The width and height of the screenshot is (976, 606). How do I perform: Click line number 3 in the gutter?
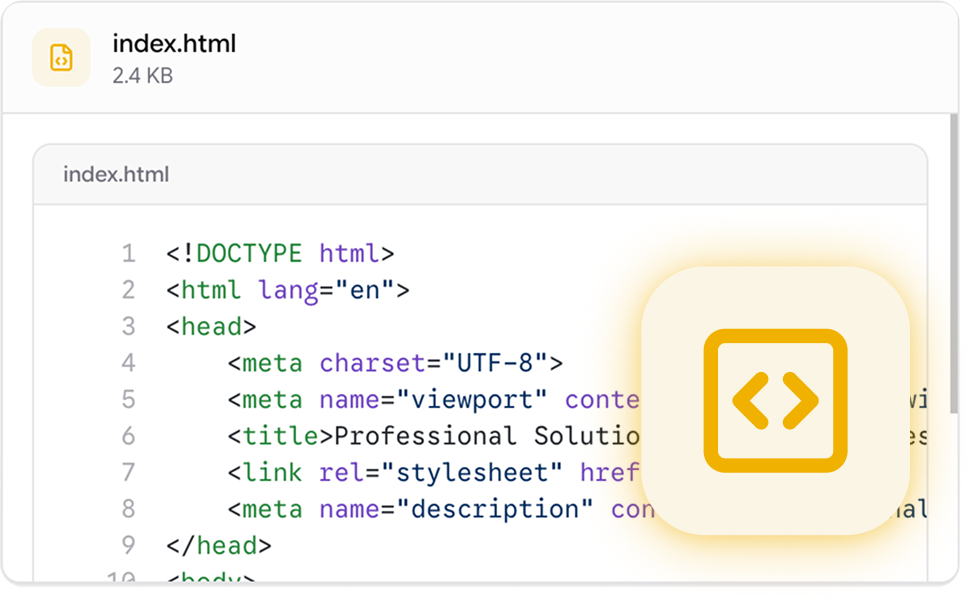128,327
